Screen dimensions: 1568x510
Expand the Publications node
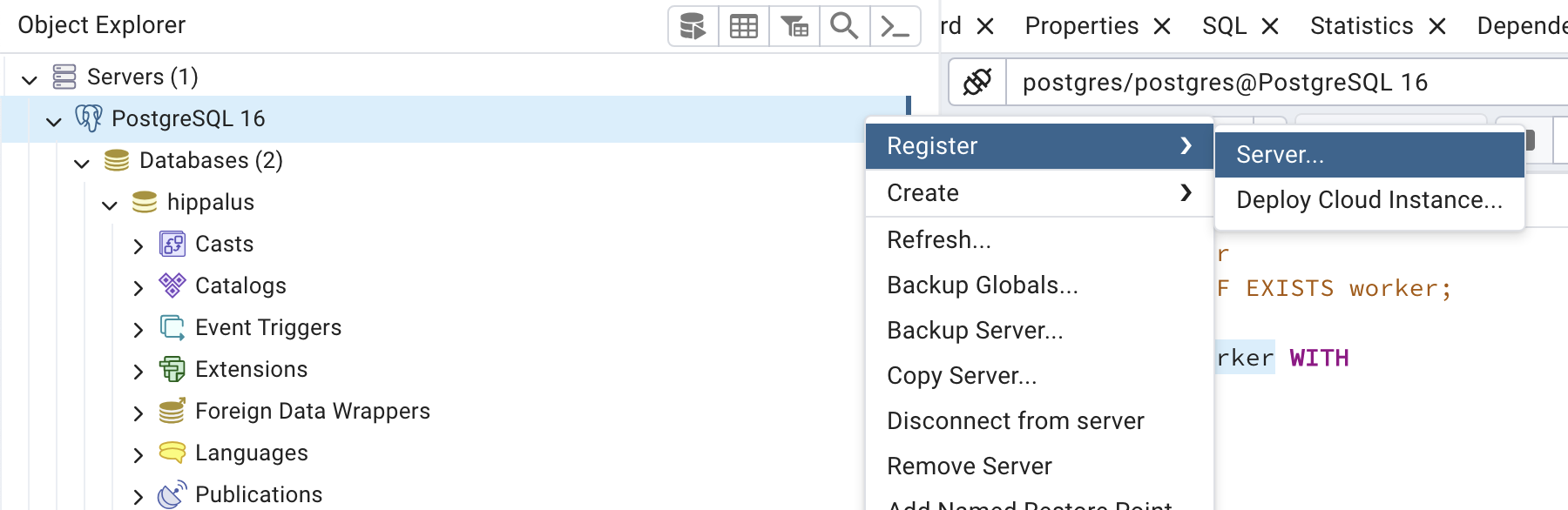(x=138, y=497)
